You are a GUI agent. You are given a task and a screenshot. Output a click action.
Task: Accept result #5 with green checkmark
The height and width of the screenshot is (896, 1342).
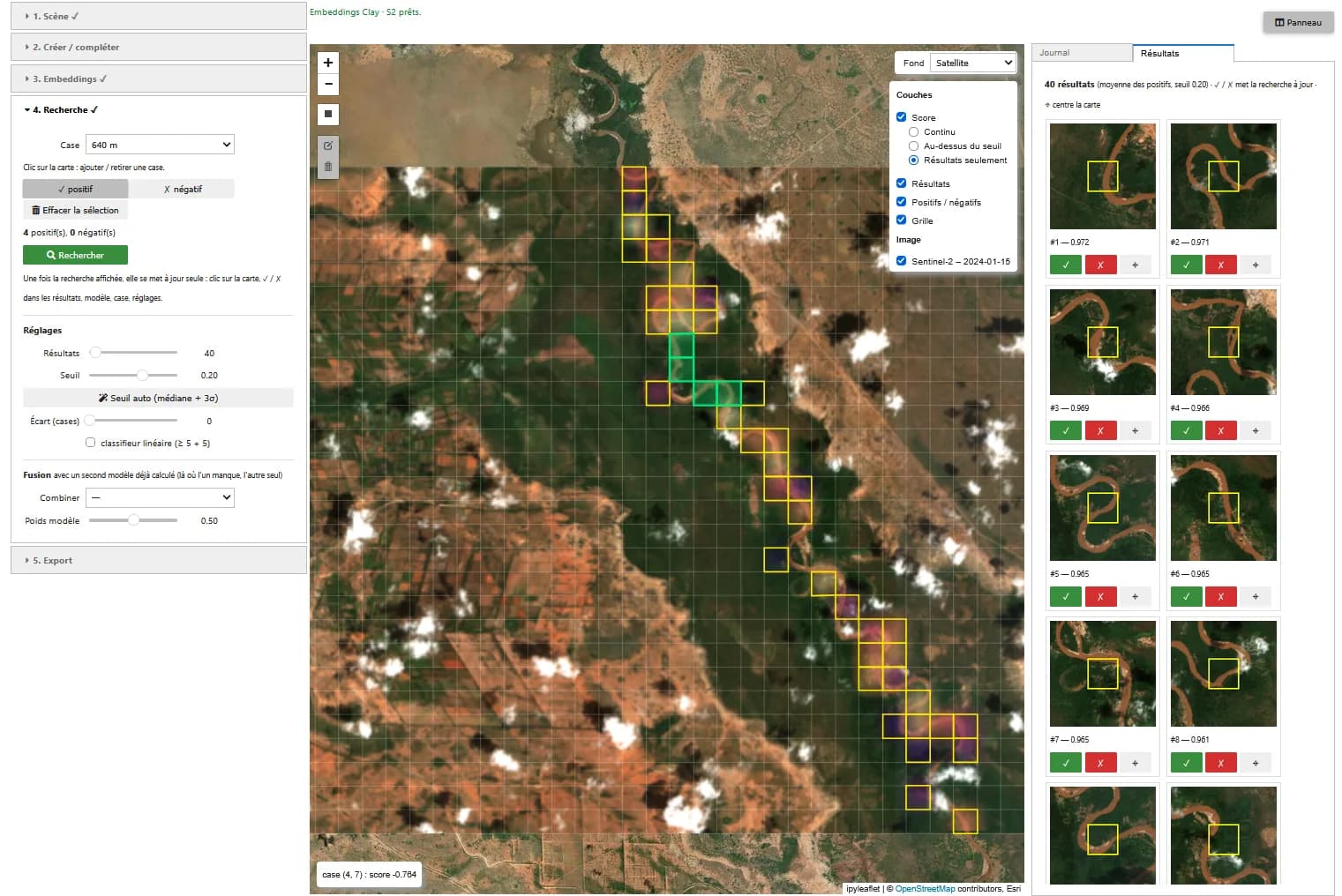point(1066,596)
